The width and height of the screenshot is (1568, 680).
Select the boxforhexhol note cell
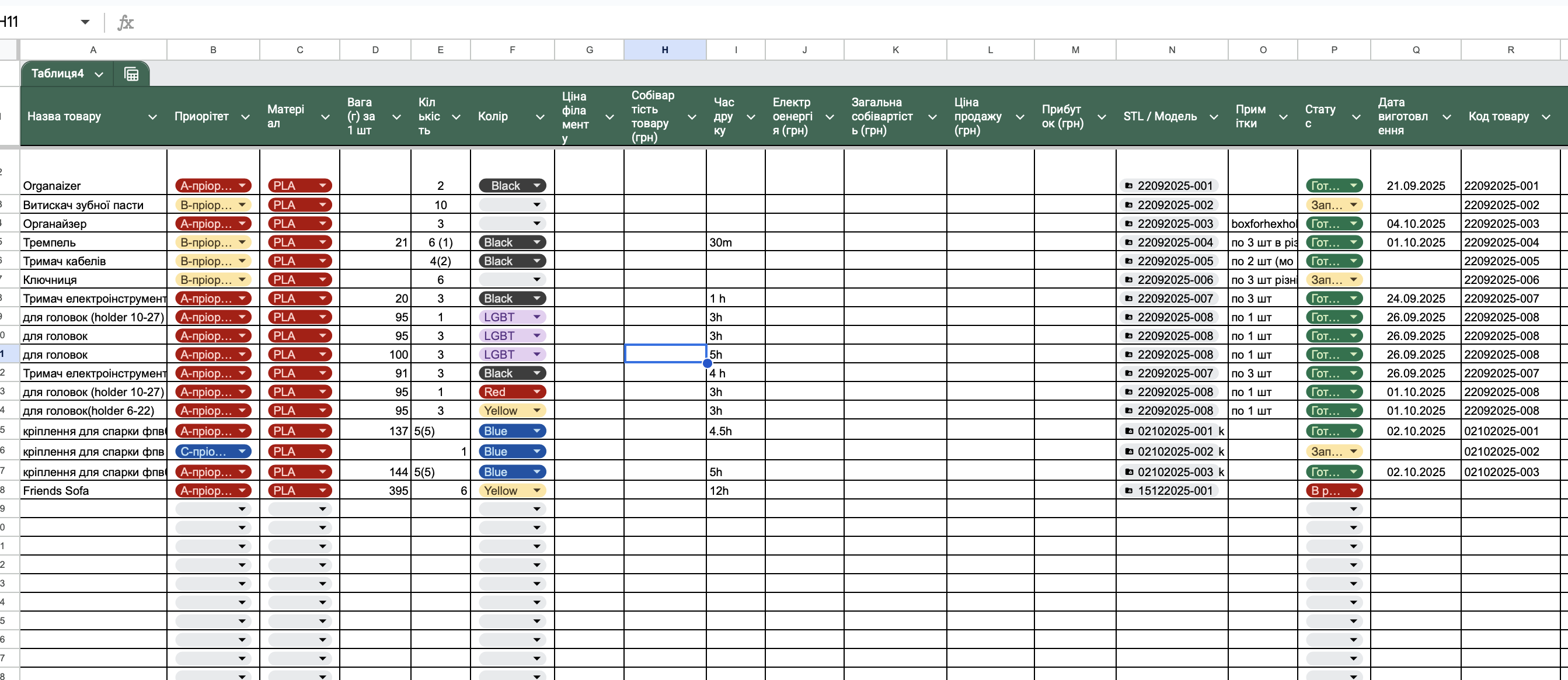click(x=1263, y=224)
